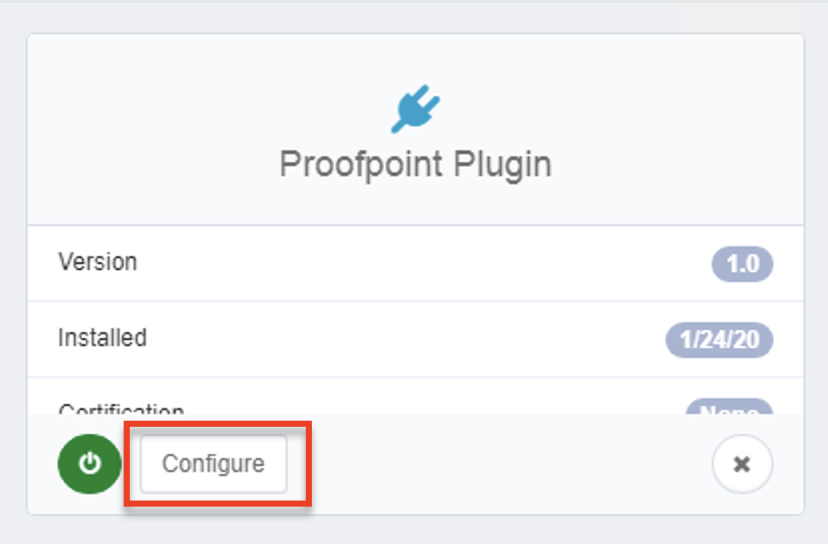Select the Installed label

click(x=102, y=338)
